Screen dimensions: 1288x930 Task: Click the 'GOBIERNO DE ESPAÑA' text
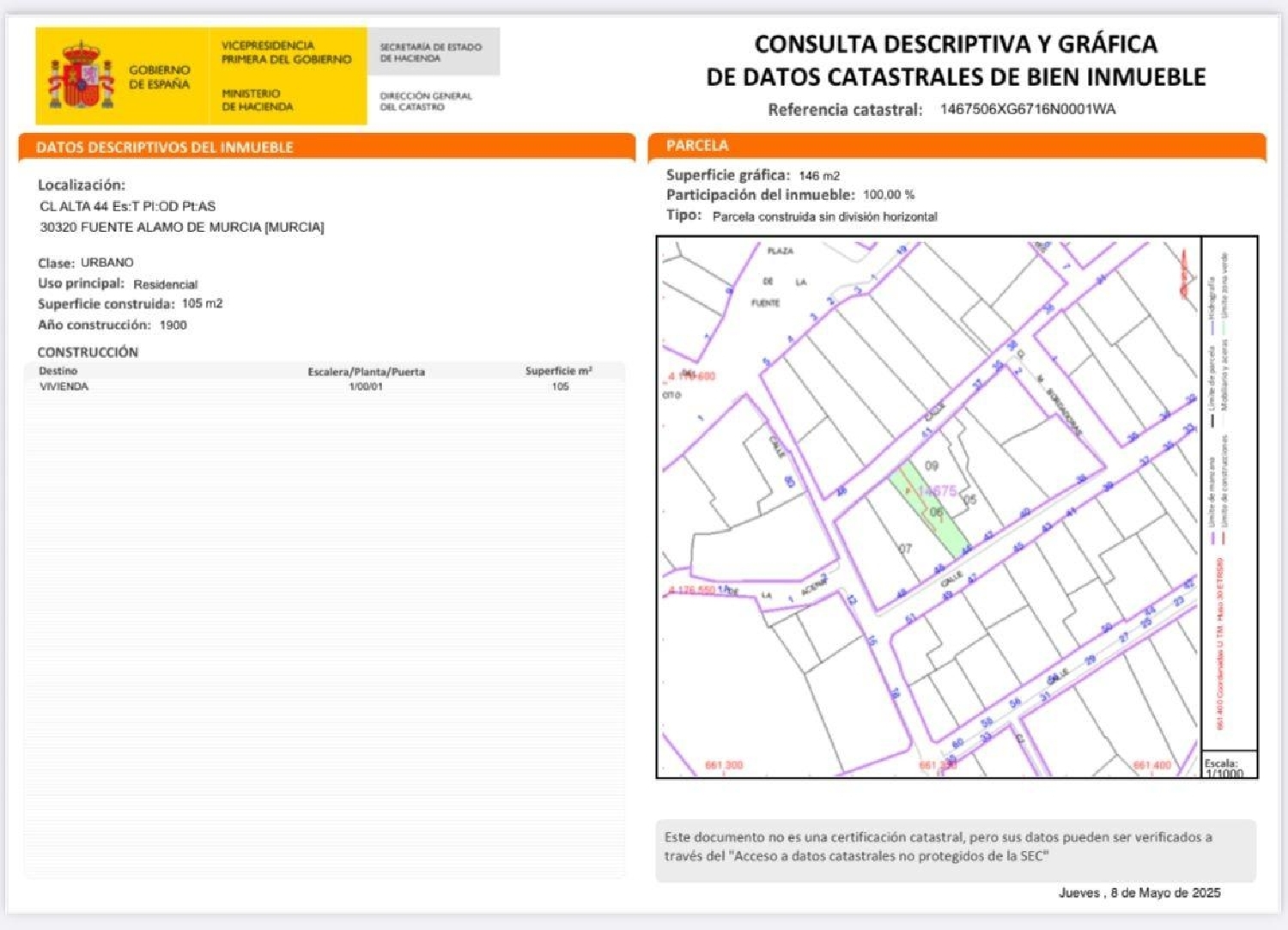click(x=160, y=76)
